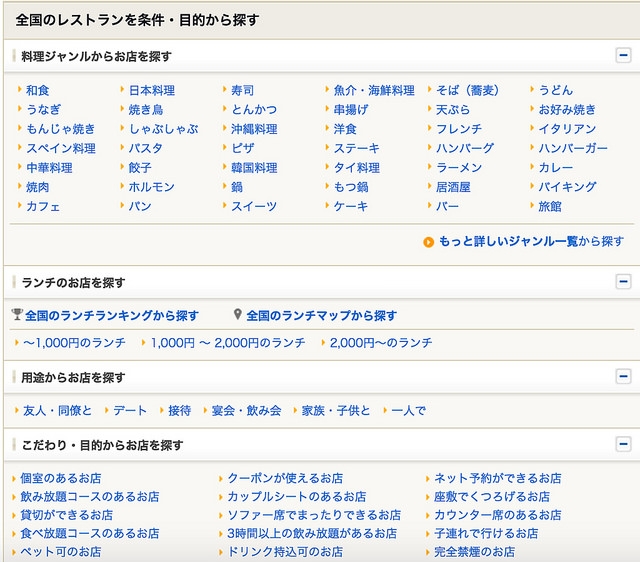Viewport: 640px width, 562px height.
Task: Open ネット予約ができるお店 link
Action: (x=498, y=478)
